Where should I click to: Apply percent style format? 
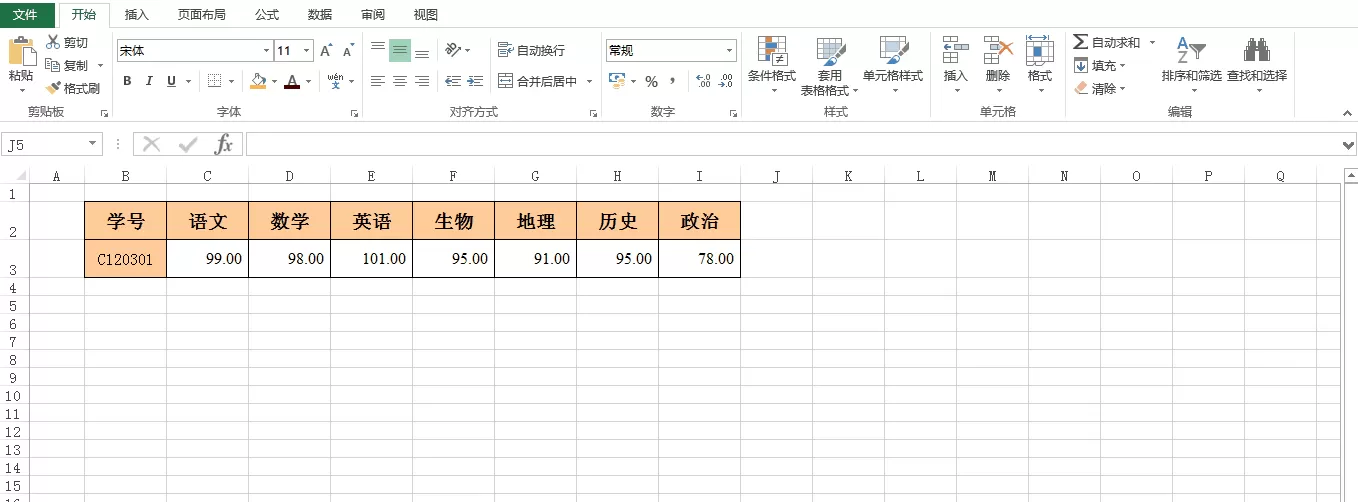point(651,81)
